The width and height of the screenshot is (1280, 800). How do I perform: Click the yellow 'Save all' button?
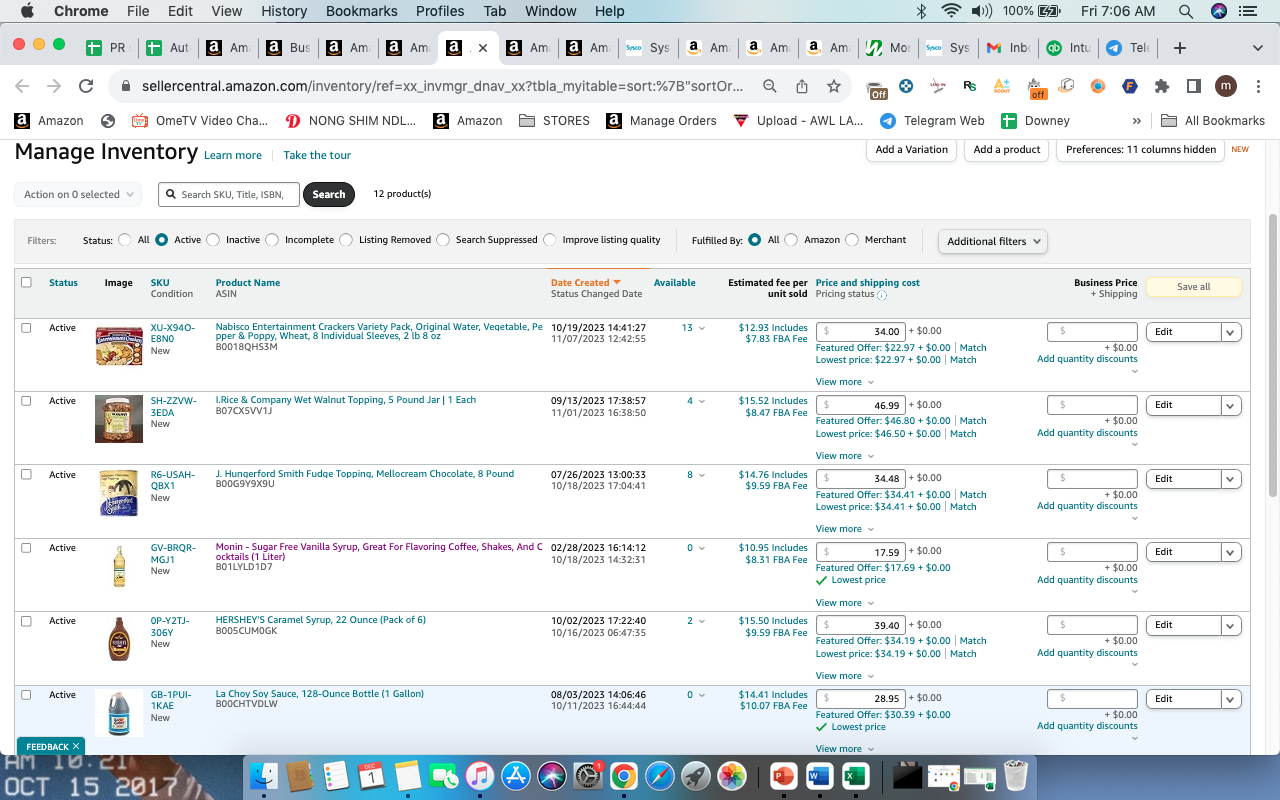point(1193,287)
